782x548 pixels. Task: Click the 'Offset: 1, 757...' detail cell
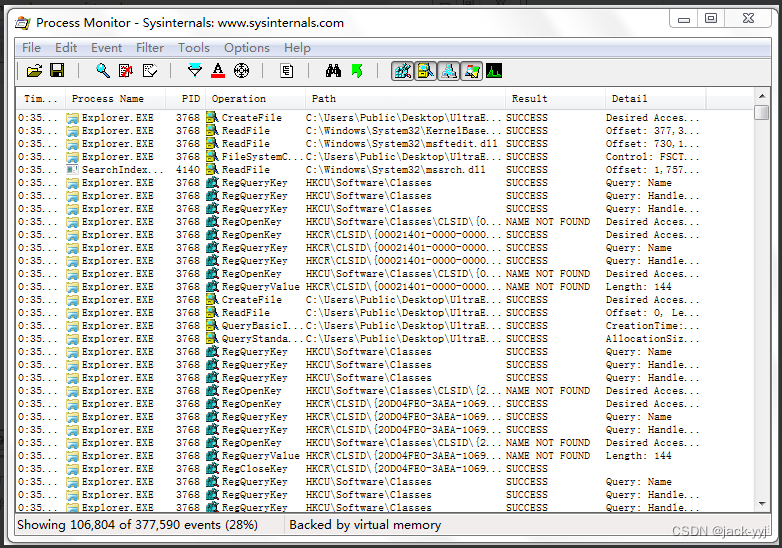tap(652, 170)
